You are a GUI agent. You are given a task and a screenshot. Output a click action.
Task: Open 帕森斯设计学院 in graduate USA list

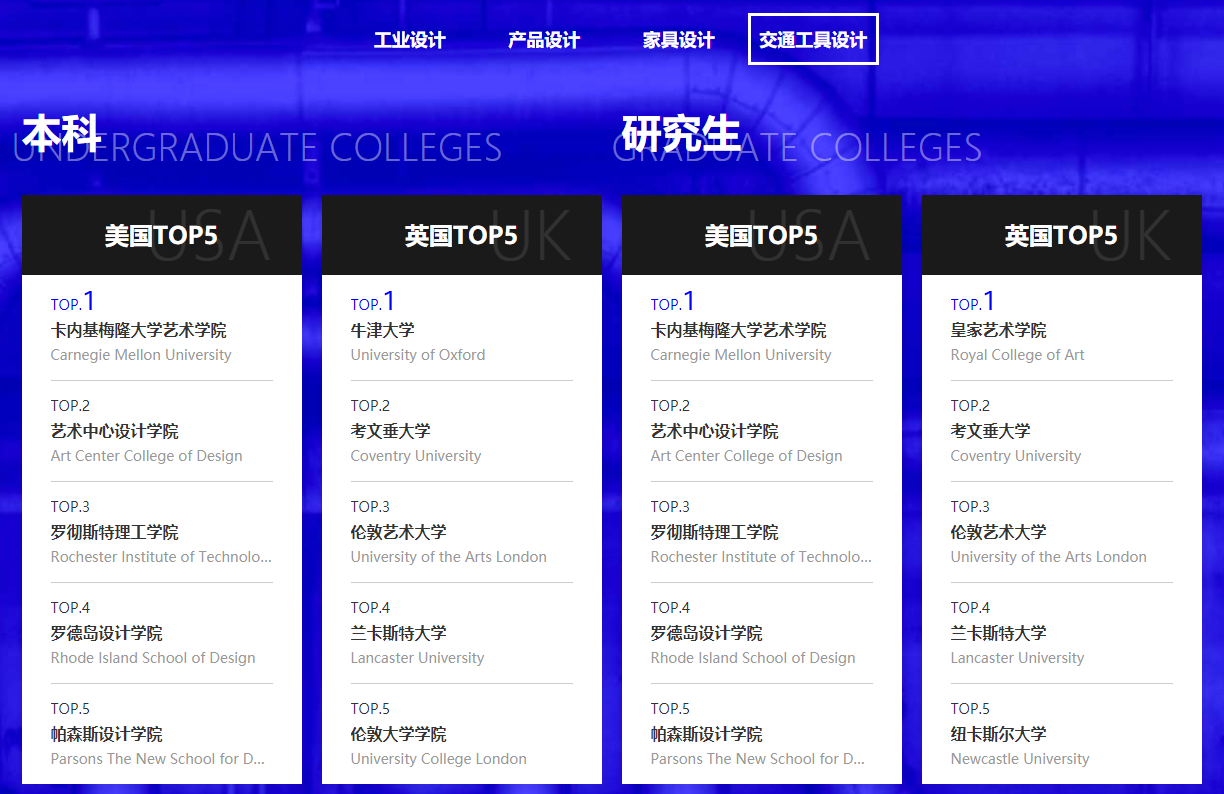pos(707,734)
